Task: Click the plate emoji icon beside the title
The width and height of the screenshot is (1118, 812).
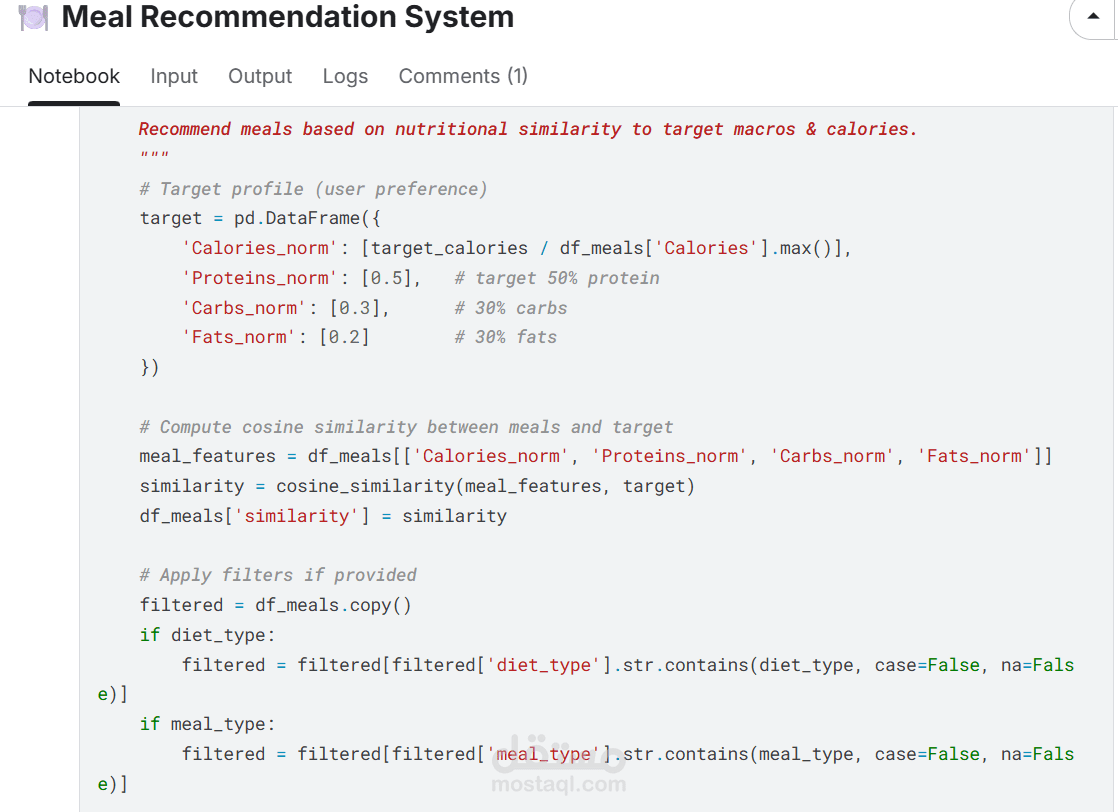Action: (x=33, y=17)
